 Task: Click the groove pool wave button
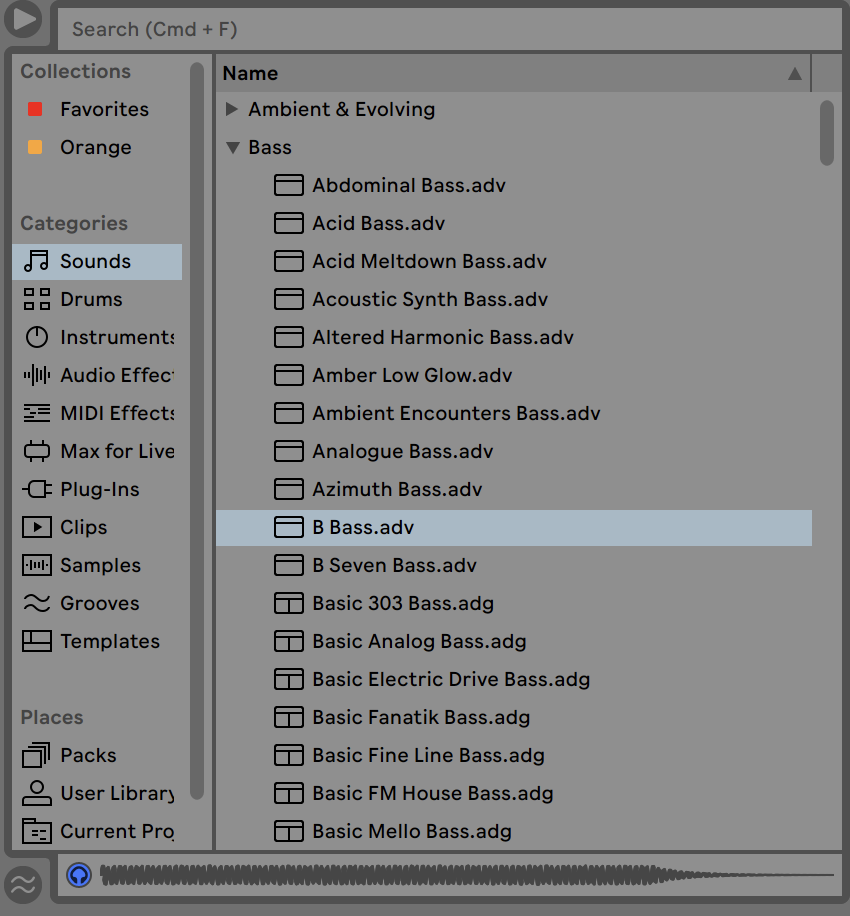point(23,885)
